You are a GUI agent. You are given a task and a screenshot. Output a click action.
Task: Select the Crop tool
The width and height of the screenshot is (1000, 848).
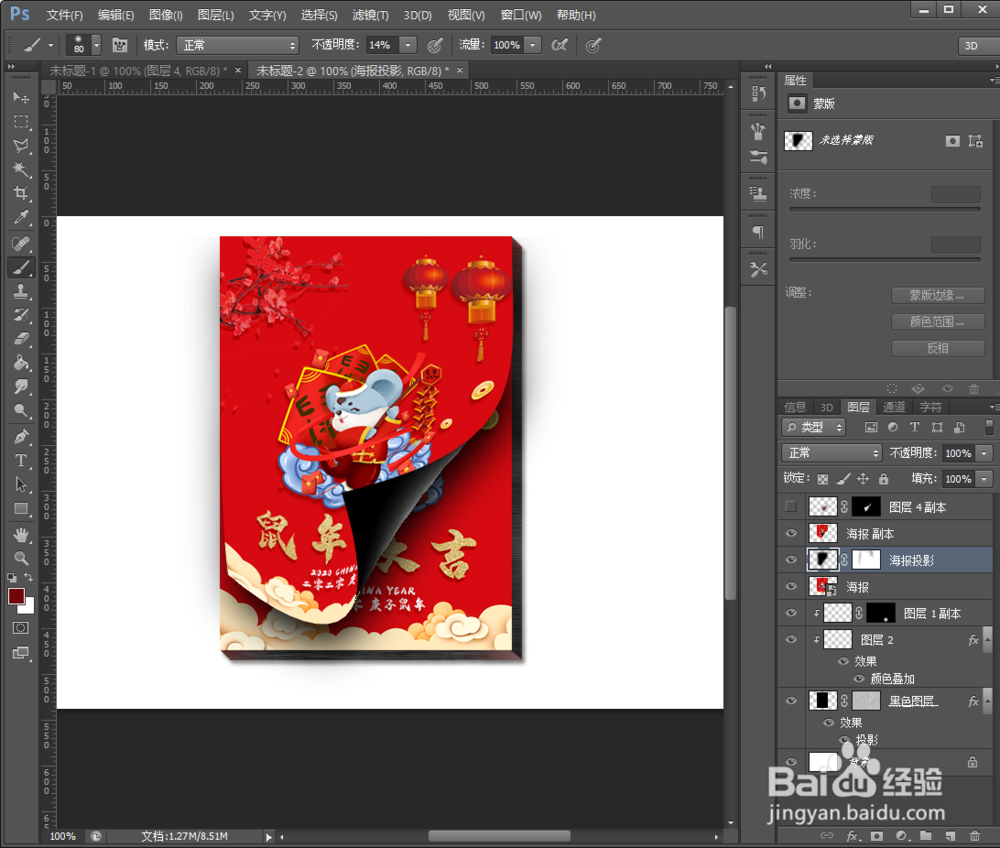(21, 193)
